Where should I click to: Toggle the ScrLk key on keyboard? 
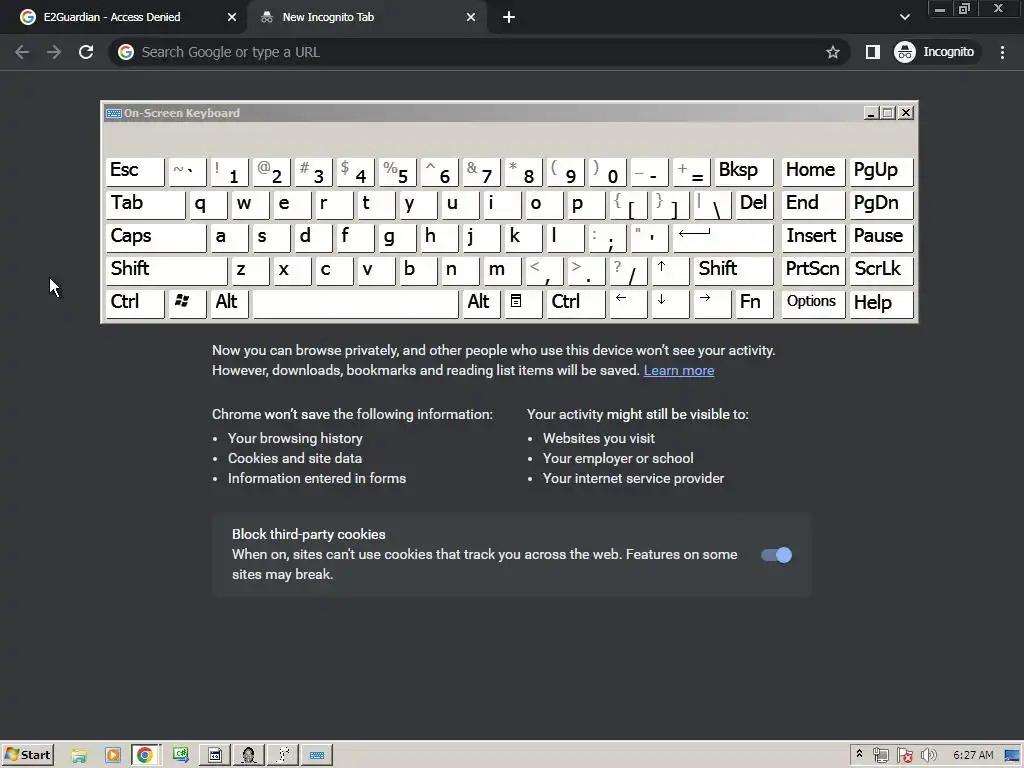pyautogui.click(x=880, y=270)
